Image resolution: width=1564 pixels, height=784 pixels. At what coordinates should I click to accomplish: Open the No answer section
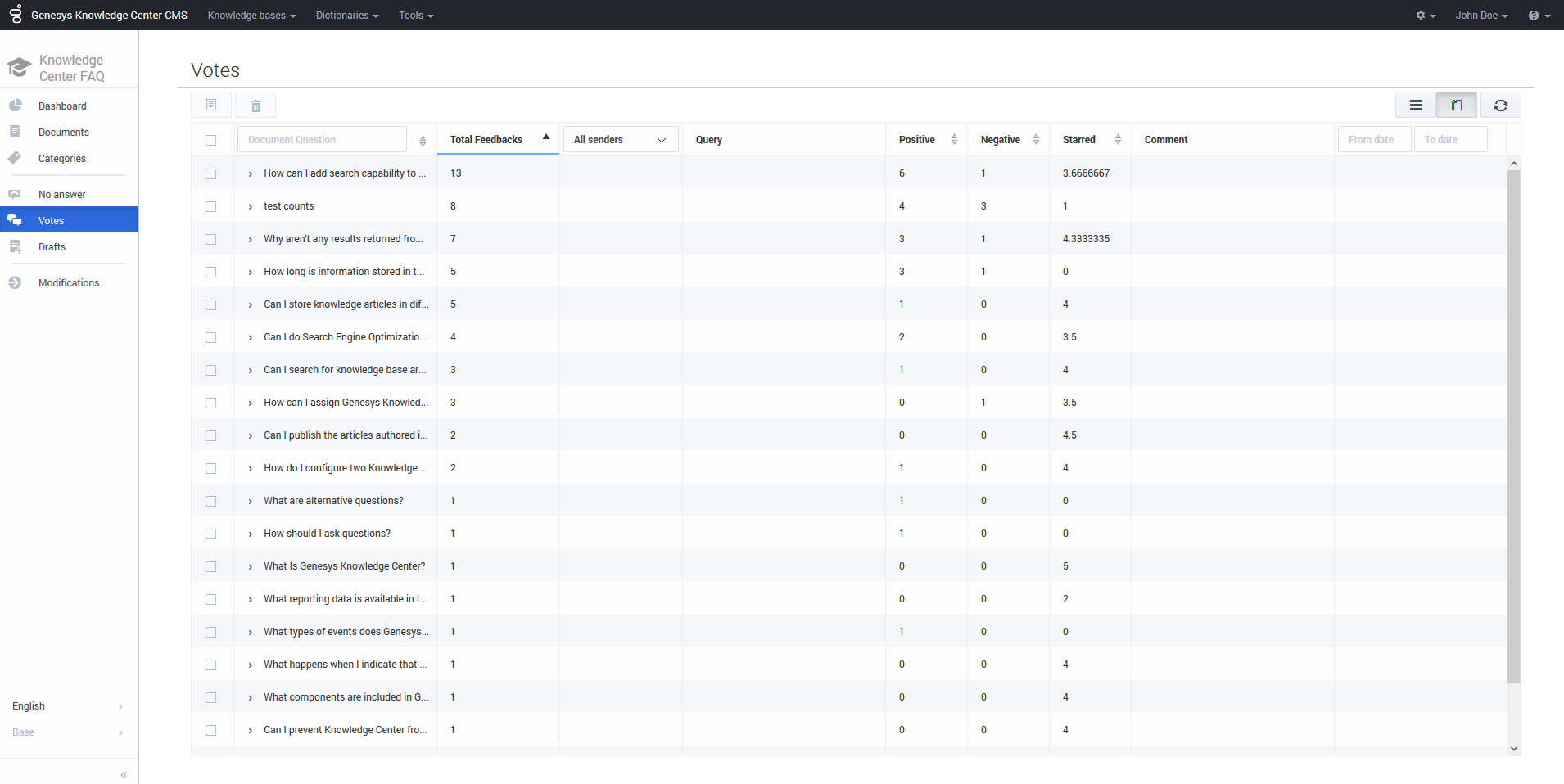62,195
